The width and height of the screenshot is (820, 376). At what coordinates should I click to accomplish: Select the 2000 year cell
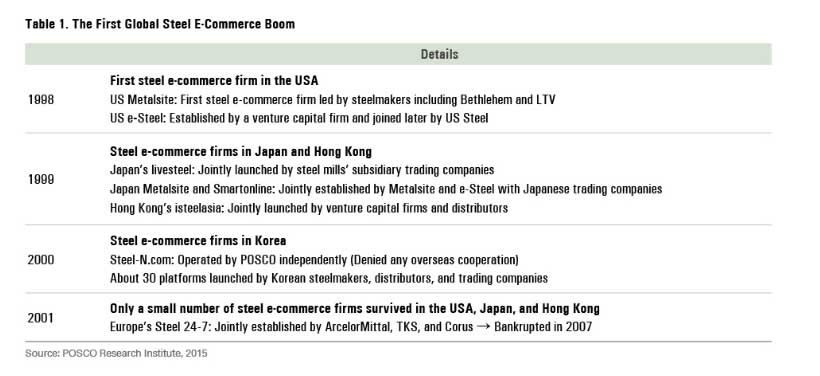[41, 259]
